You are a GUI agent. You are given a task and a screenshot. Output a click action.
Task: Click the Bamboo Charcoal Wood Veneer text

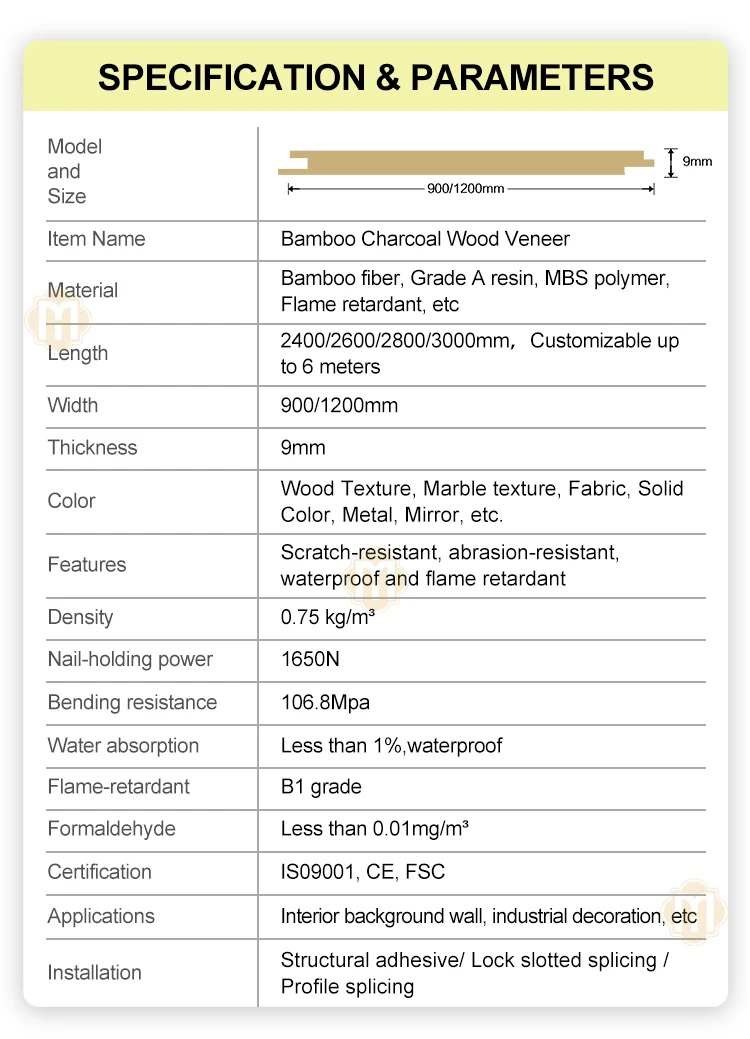click(425, 239)
